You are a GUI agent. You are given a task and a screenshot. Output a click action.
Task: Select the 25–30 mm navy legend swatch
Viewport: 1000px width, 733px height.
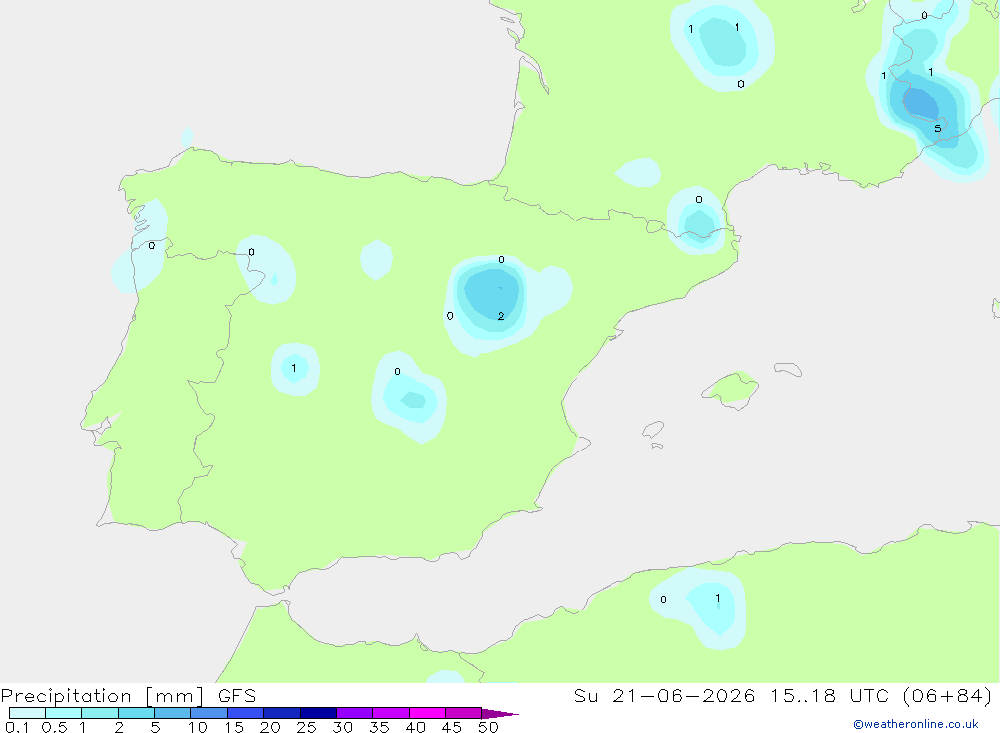[318, 713]
